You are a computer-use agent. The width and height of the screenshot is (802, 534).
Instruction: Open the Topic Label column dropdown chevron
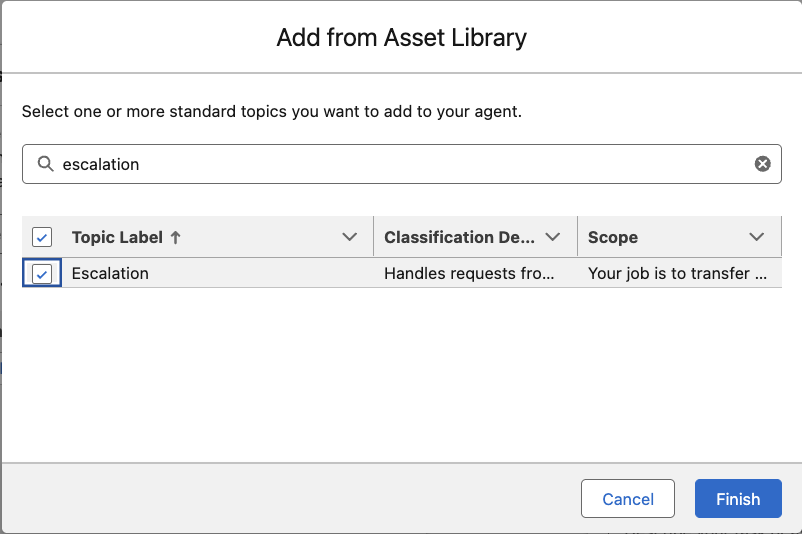tap(349, 238)
